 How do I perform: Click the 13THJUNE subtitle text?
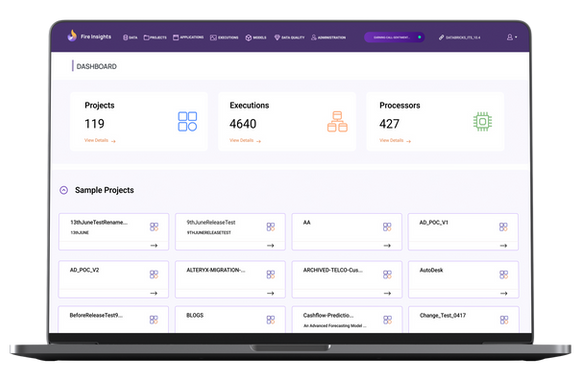click(x=80, y=232)
